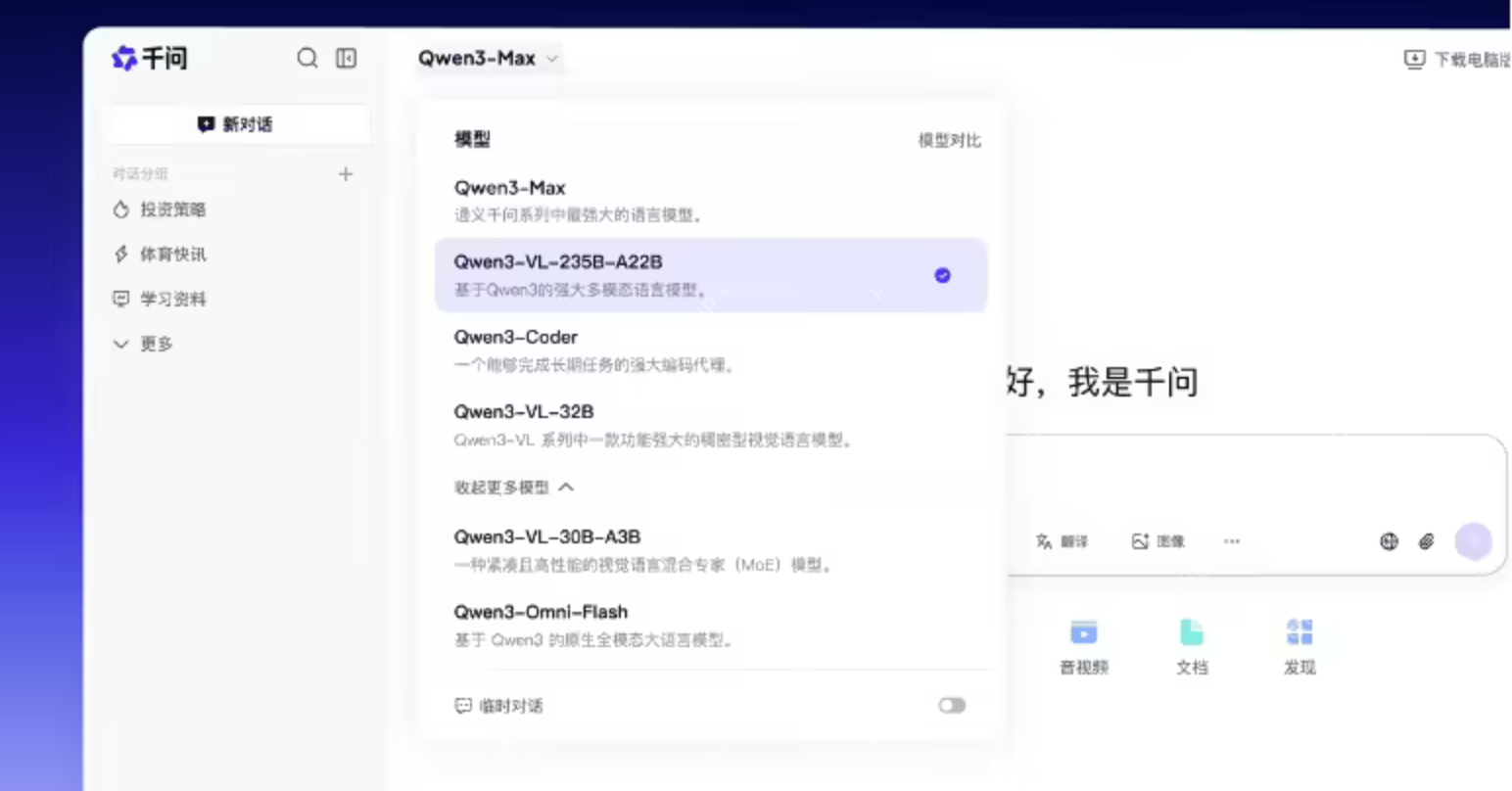Open search in the sidebar
1512x791 pixels.
click(307, 58)
